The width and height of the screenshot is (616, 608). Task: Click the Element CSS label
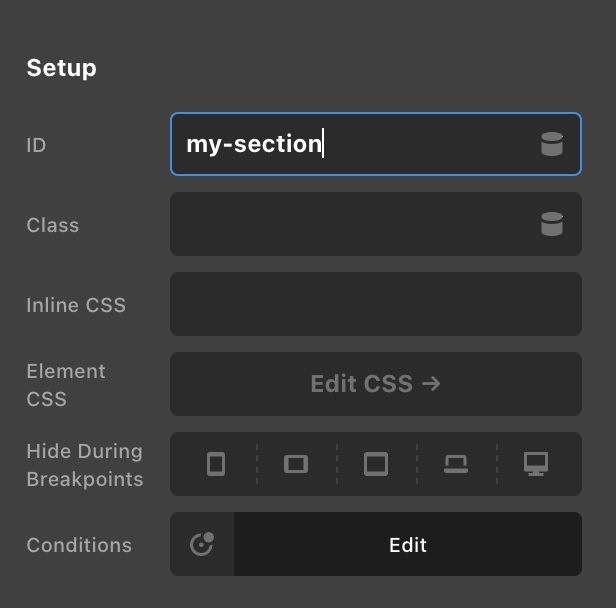point(66,385)
